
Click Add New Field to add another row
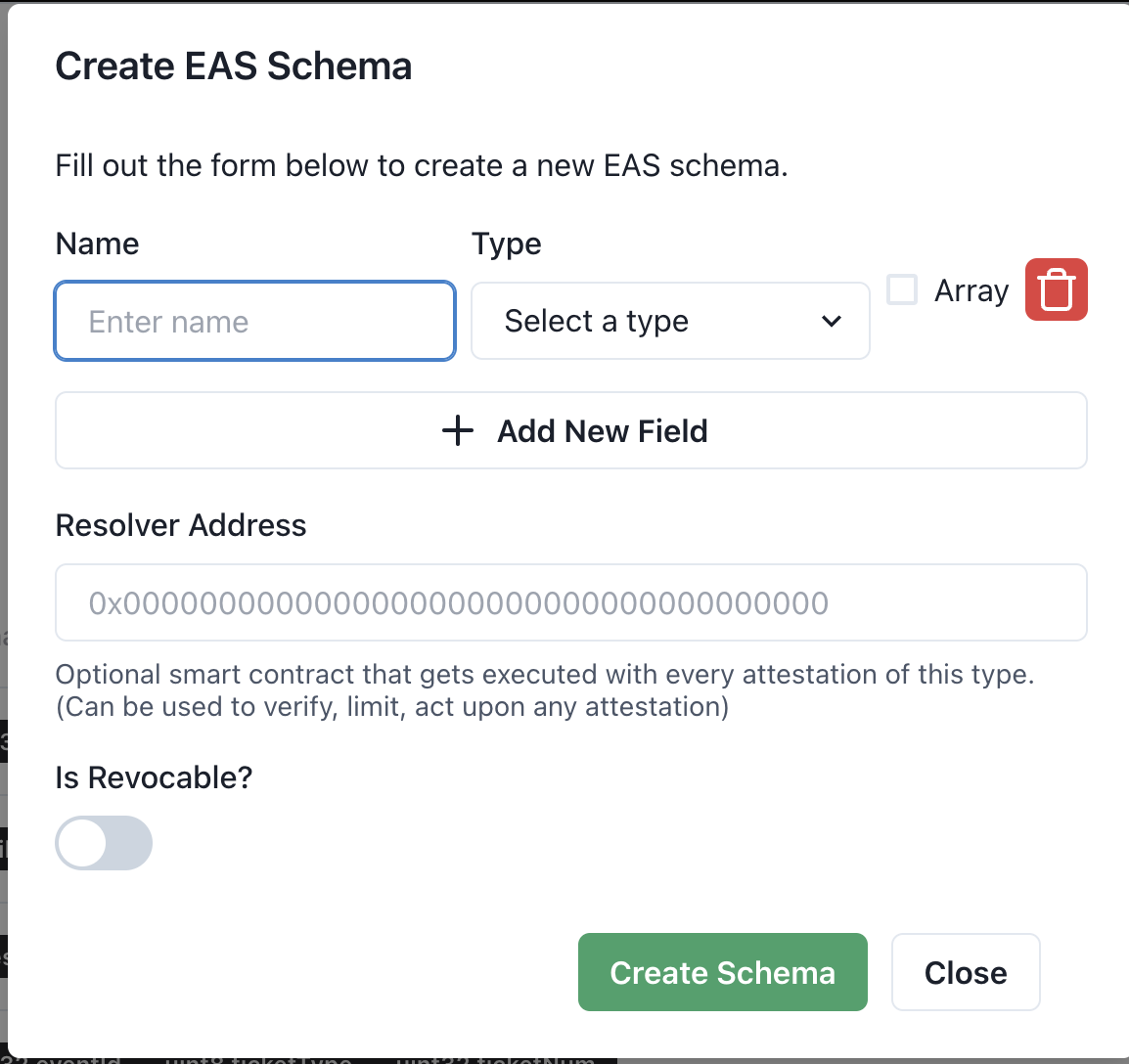571,430
